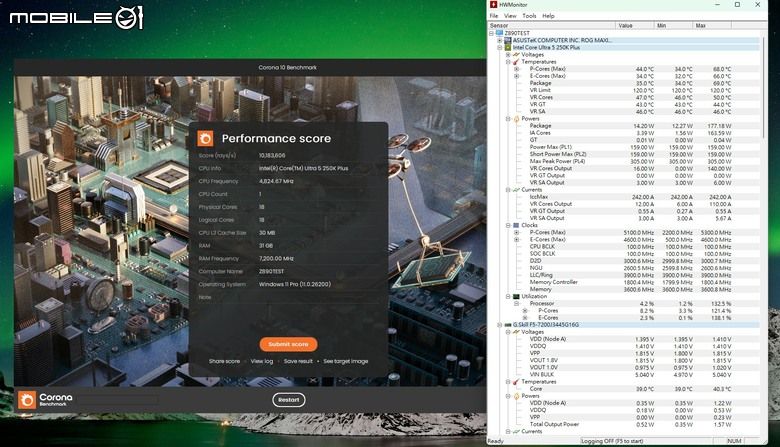This screenshot has height=447, width=780.
Task: Click See target image link
Action: pos(346,361)
